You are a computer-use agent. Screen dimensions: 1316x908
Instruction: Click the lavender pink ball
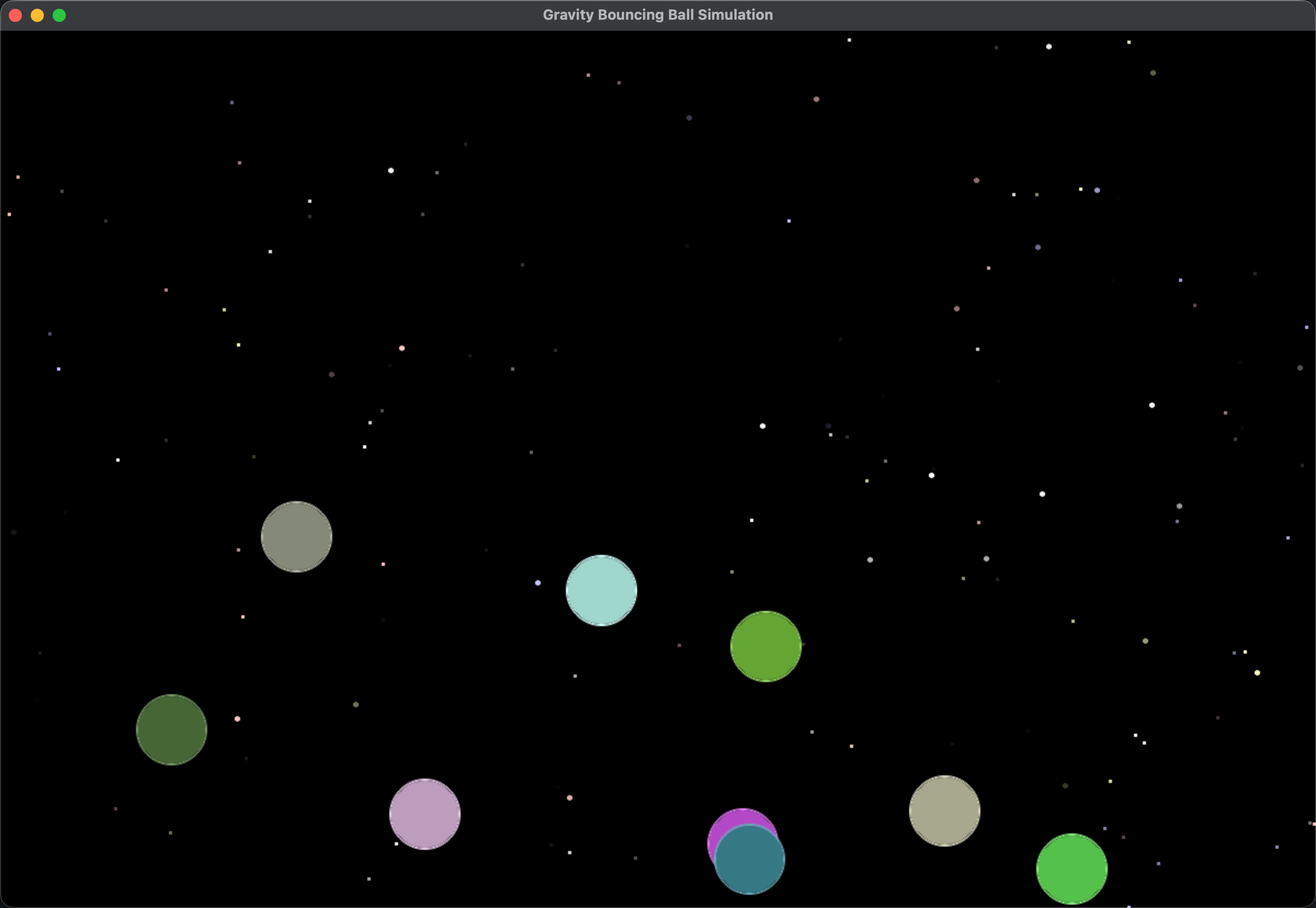coord(424,814)
